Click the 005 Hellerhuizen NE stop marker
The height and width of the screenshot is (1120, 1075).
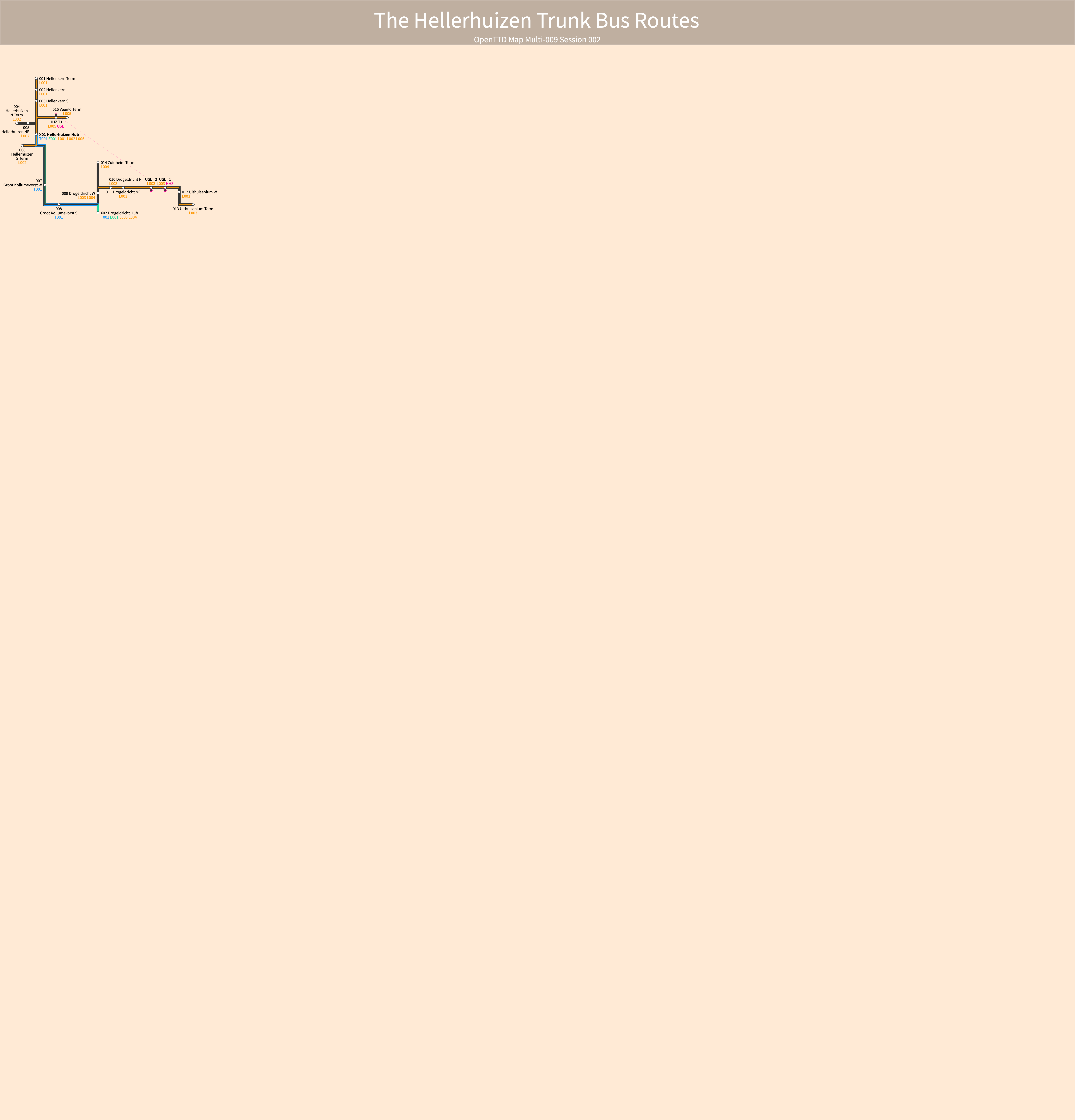(28, 123)
